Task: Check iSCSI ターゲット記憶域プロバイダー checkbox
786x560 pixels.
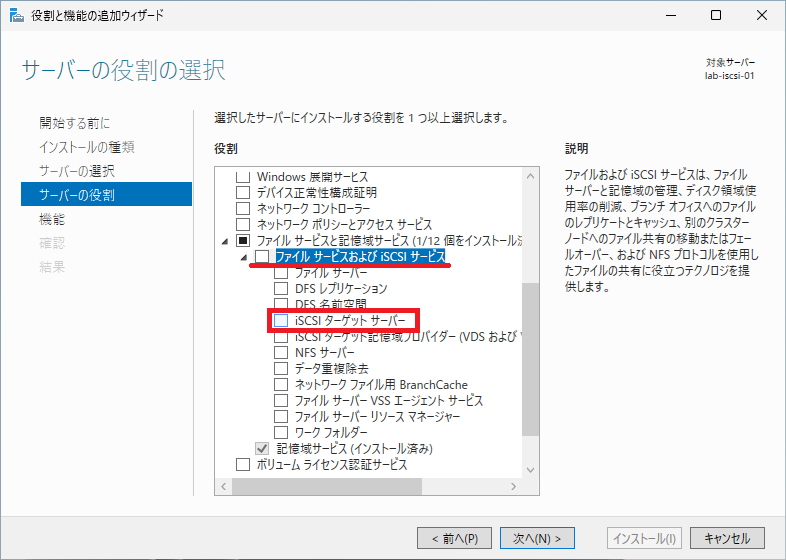Action: pyautogui.click(x=281, y=337)
